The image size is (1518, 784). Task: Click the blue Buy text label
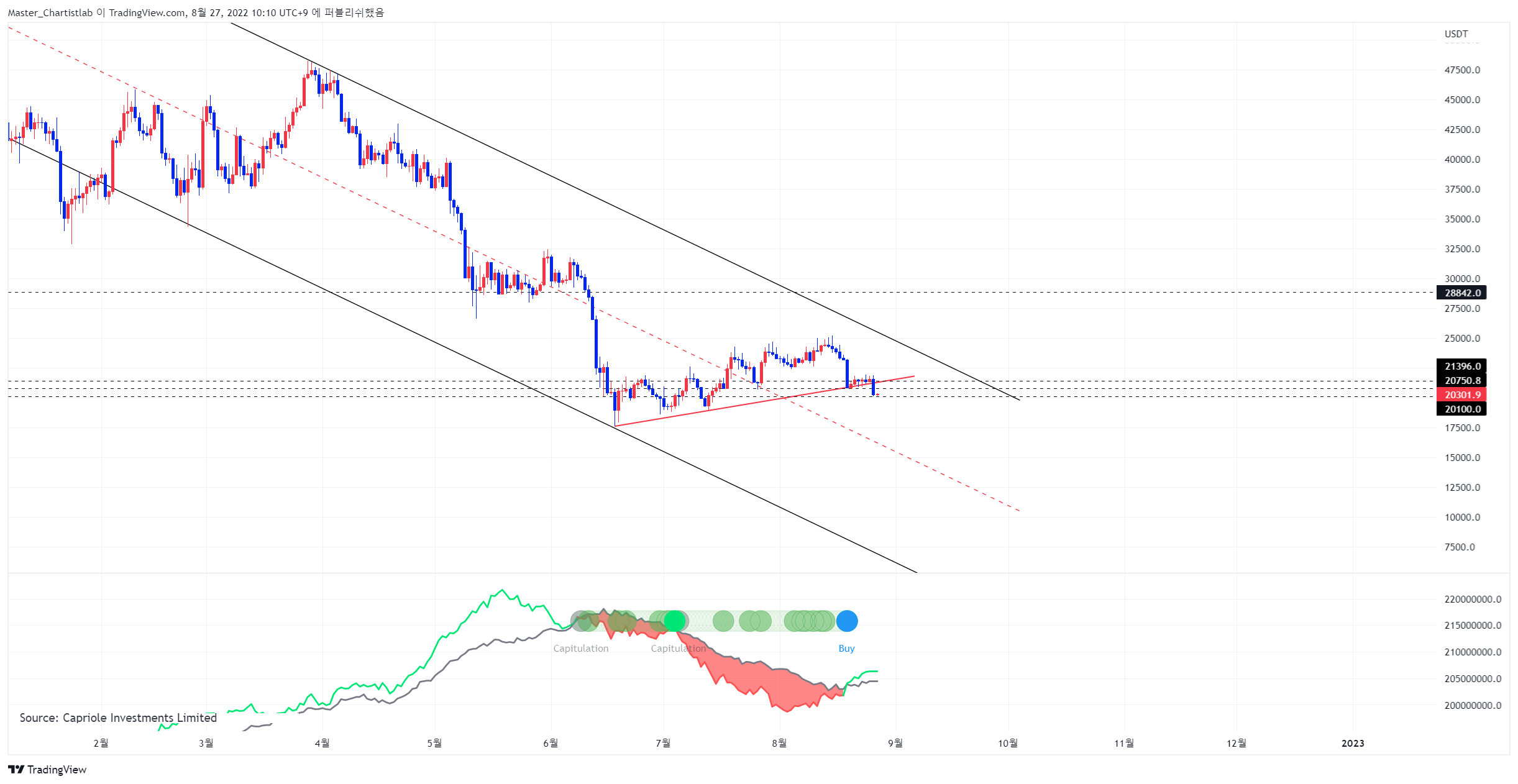pos(846,648)
